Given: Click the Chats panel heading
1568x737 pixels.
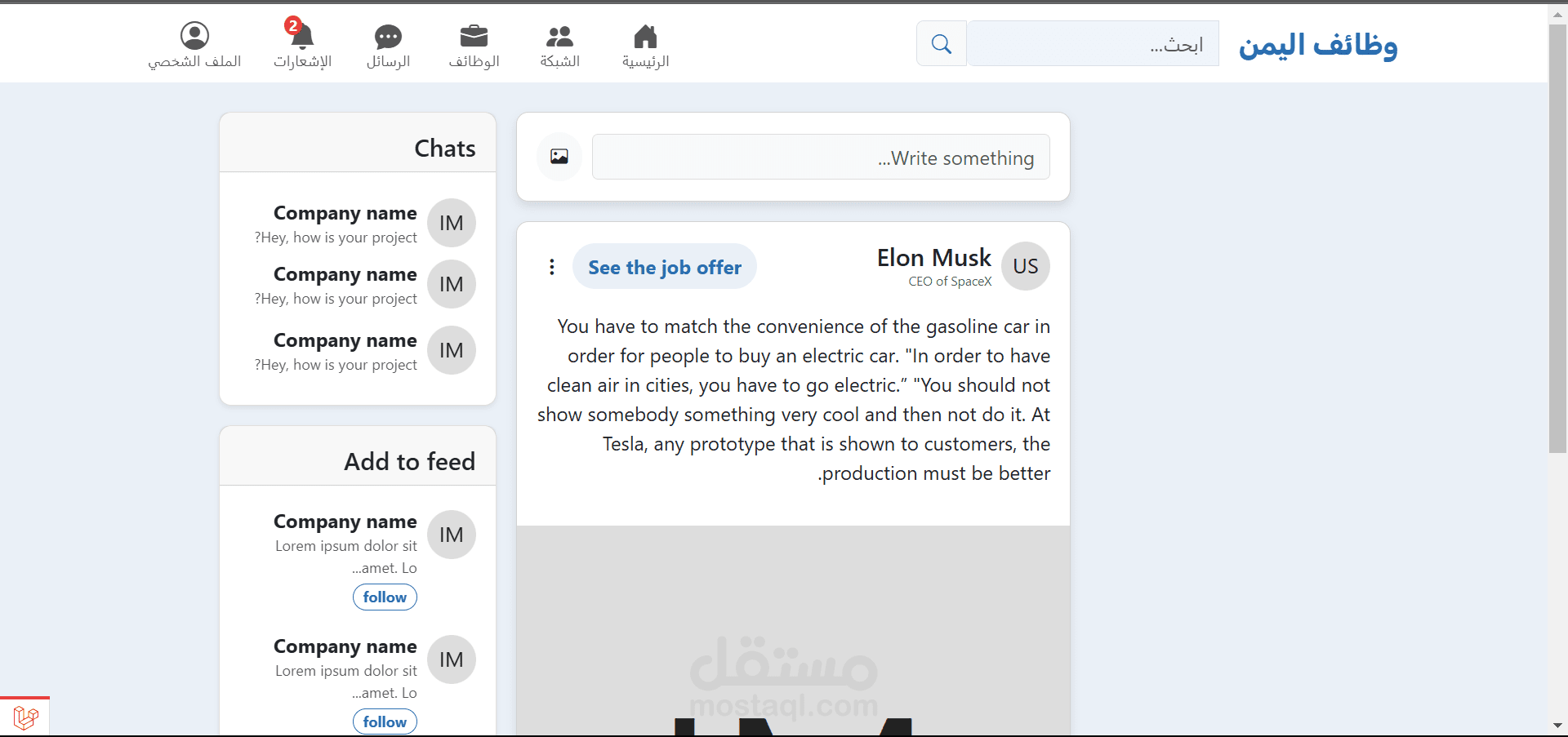Looking at the screenshot, I should [445, 149].
